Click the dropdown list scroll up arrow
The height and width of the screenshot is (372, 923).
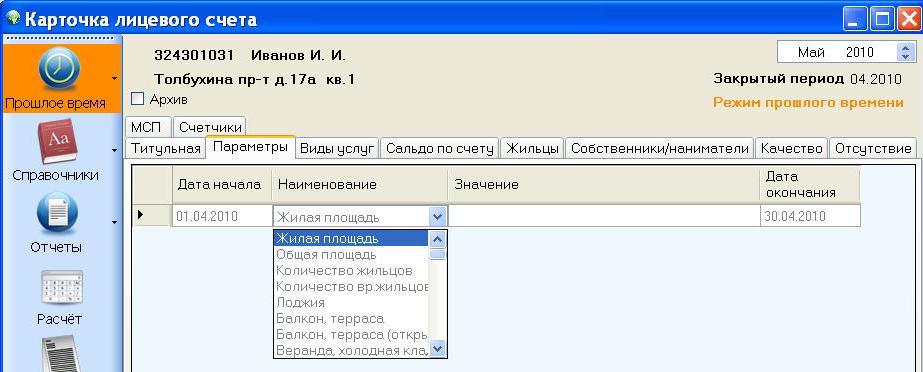click(x=437, y=239)
